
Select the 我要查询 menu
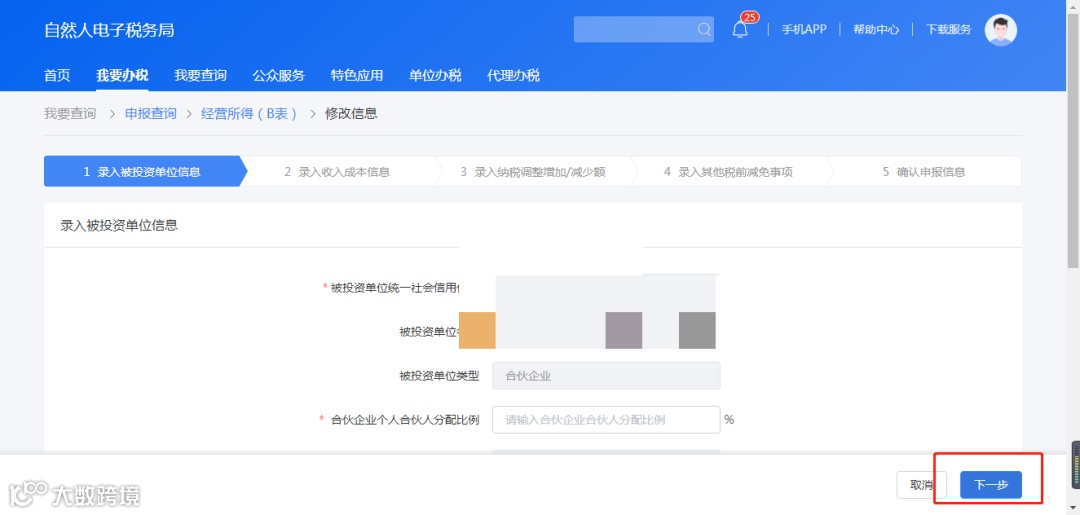tap(200, 75)
